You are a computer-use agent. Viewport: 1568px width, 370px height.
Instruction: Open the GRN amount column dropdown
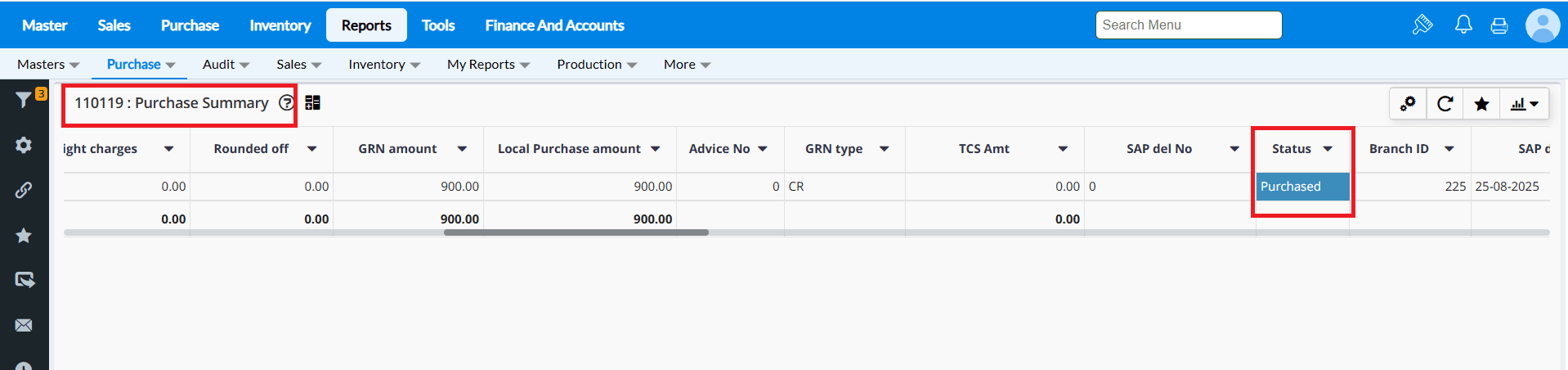point(462,149)
